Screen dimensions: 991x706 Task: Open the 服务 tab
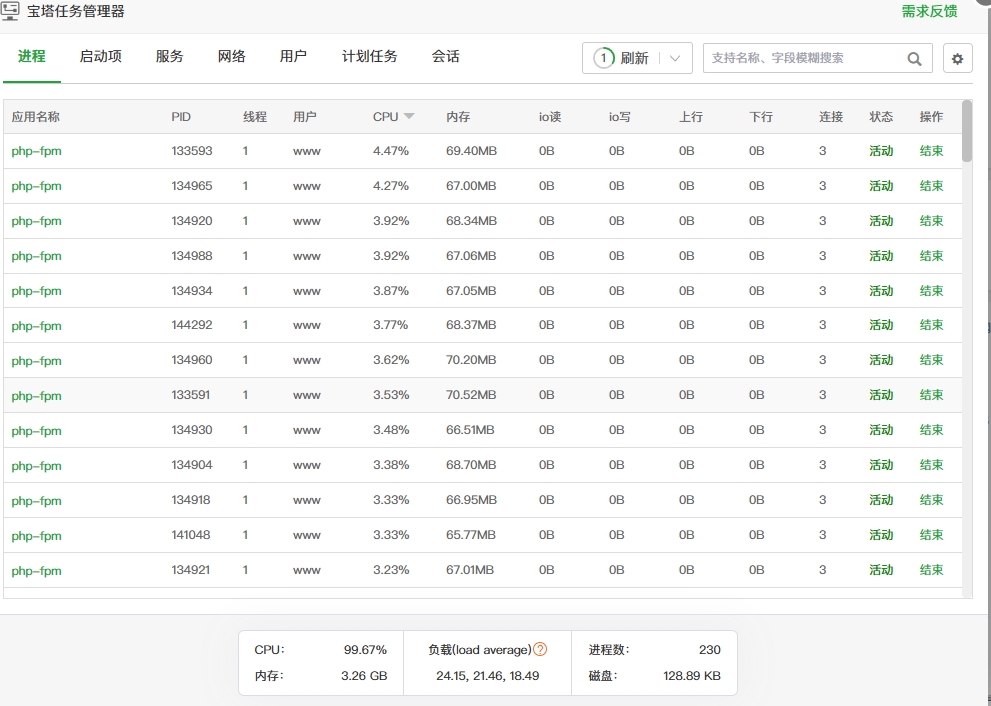[169, 56]
